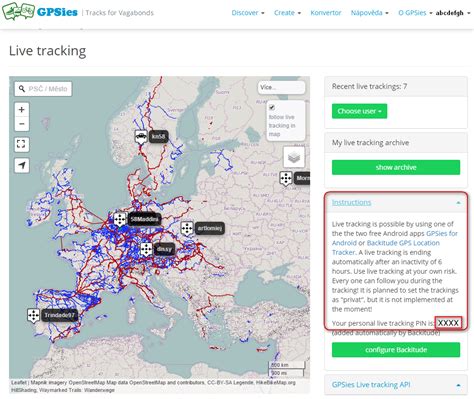Click the search magnifier icon in map
474x399 pixels.
[x=22, y=89]
